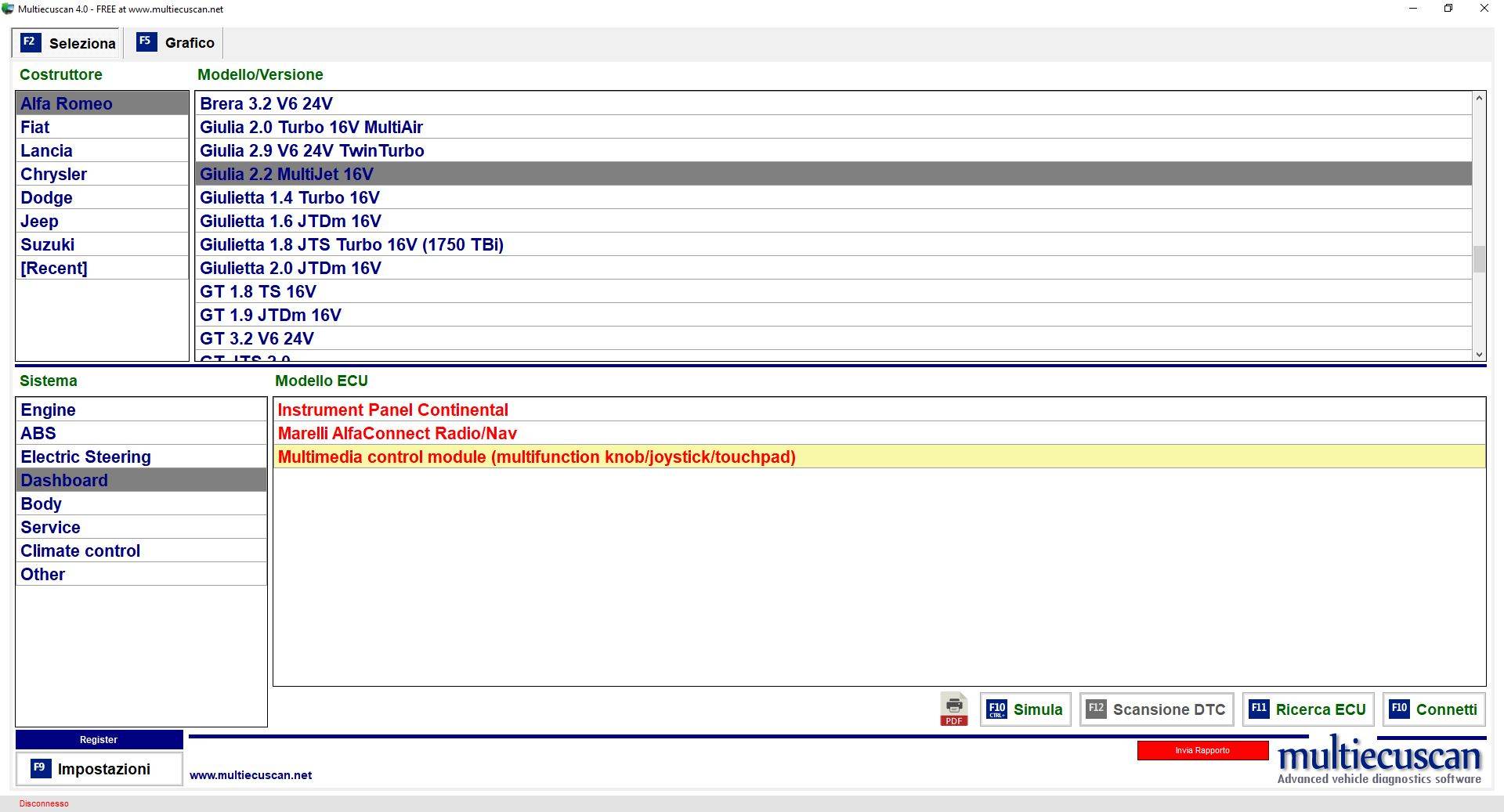Close the Multiecuscan window
This screenshot has height=812, width=1504.
tap(1484, 9)
